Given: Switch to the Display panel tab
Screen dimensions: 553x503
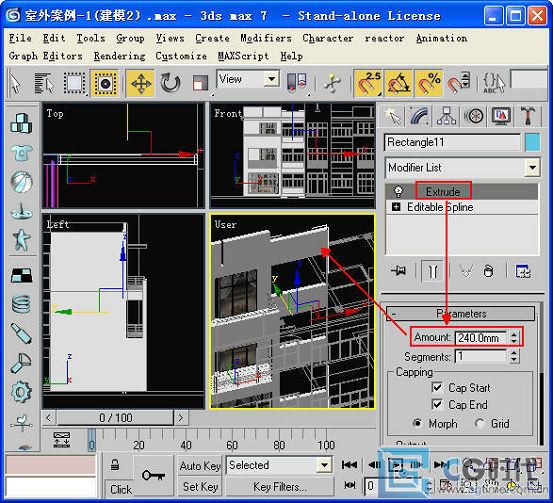Looking at the screenshot, I should [501, 116].
